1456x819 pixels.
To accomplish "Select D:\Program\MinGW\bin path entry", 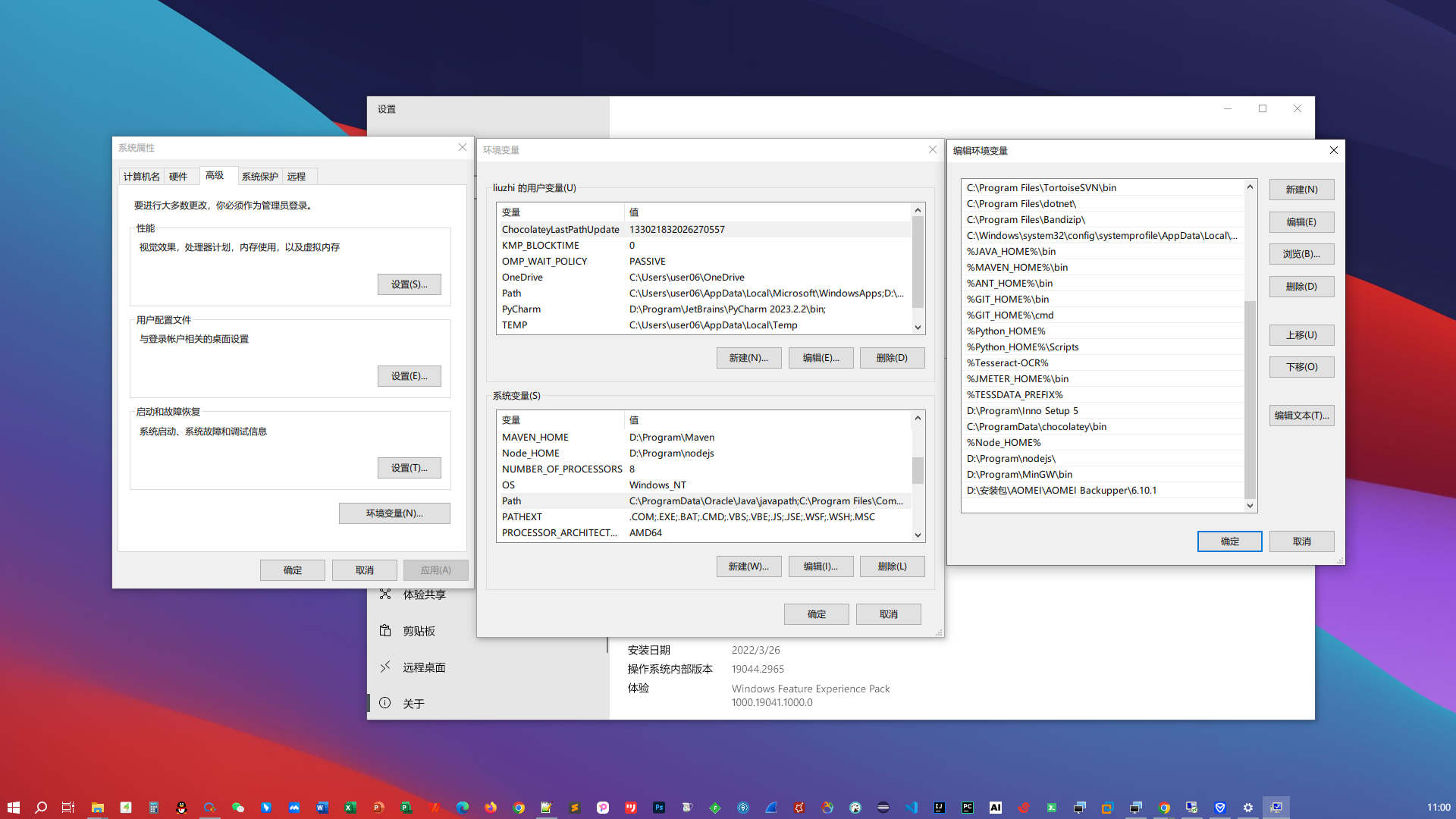I will (x=1103, y=474).
